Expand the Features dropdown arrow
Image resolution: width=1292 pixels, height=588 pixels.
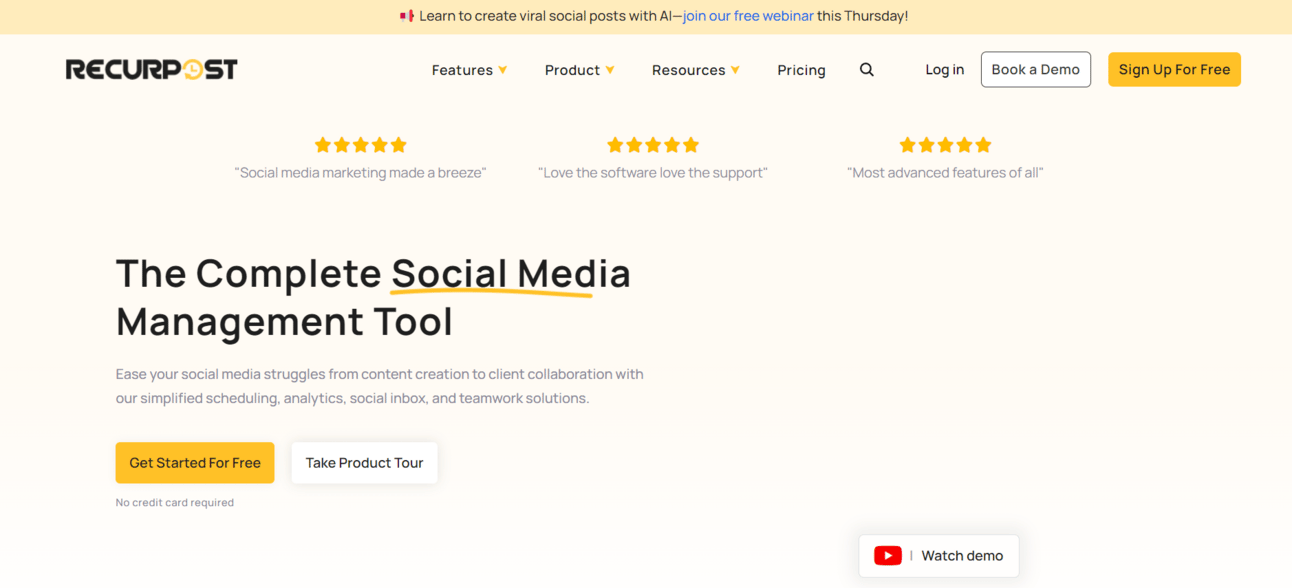coord(503,70)
